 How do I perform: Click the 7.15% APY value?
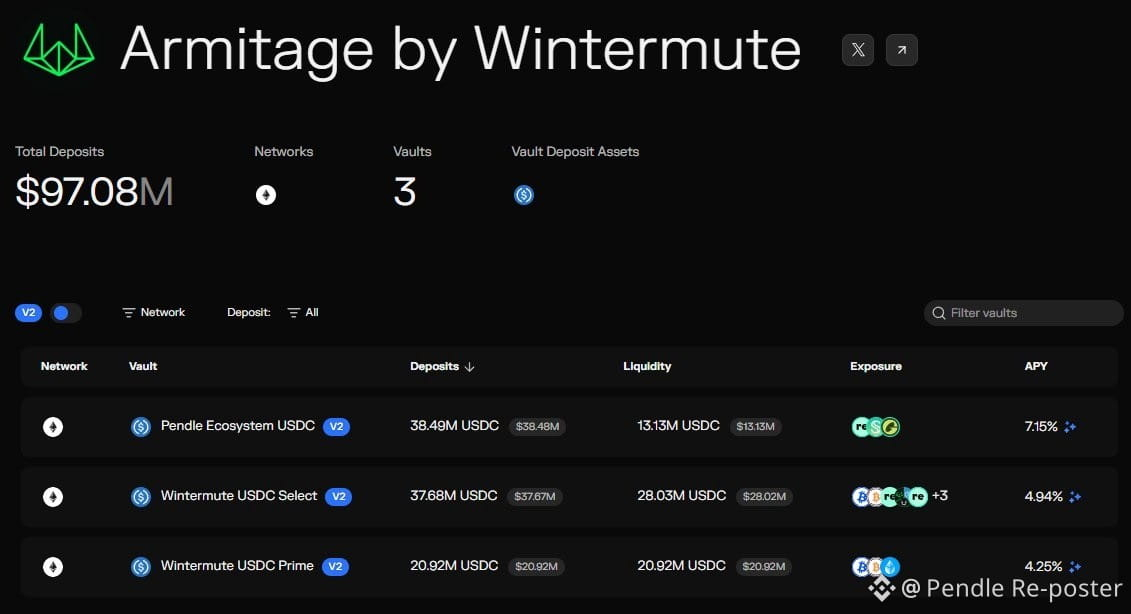tap(1041, 427)
